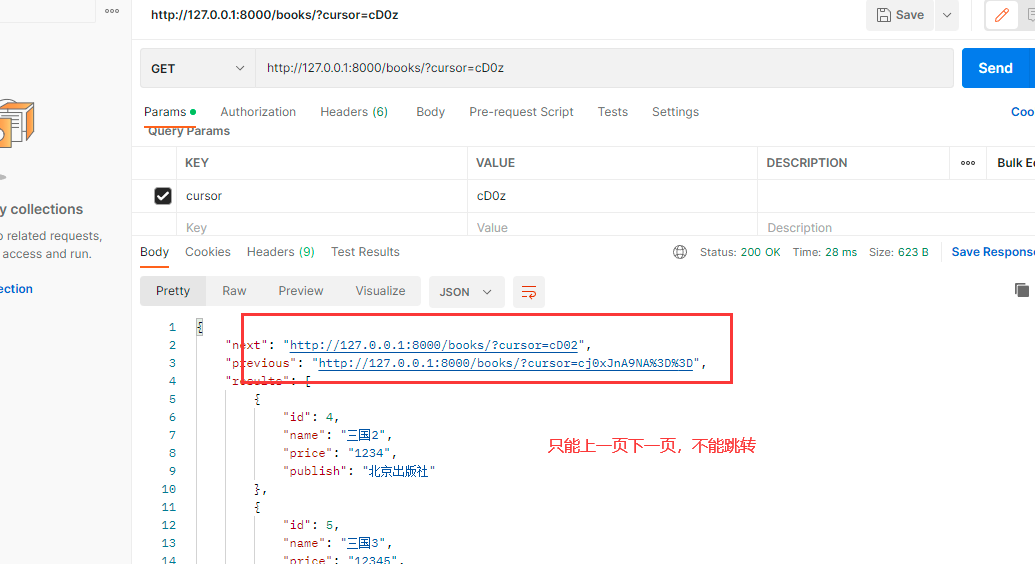Open the GET method dropdown
The height and width of the screenshot is (564, 1035).
tap(198, 68)
